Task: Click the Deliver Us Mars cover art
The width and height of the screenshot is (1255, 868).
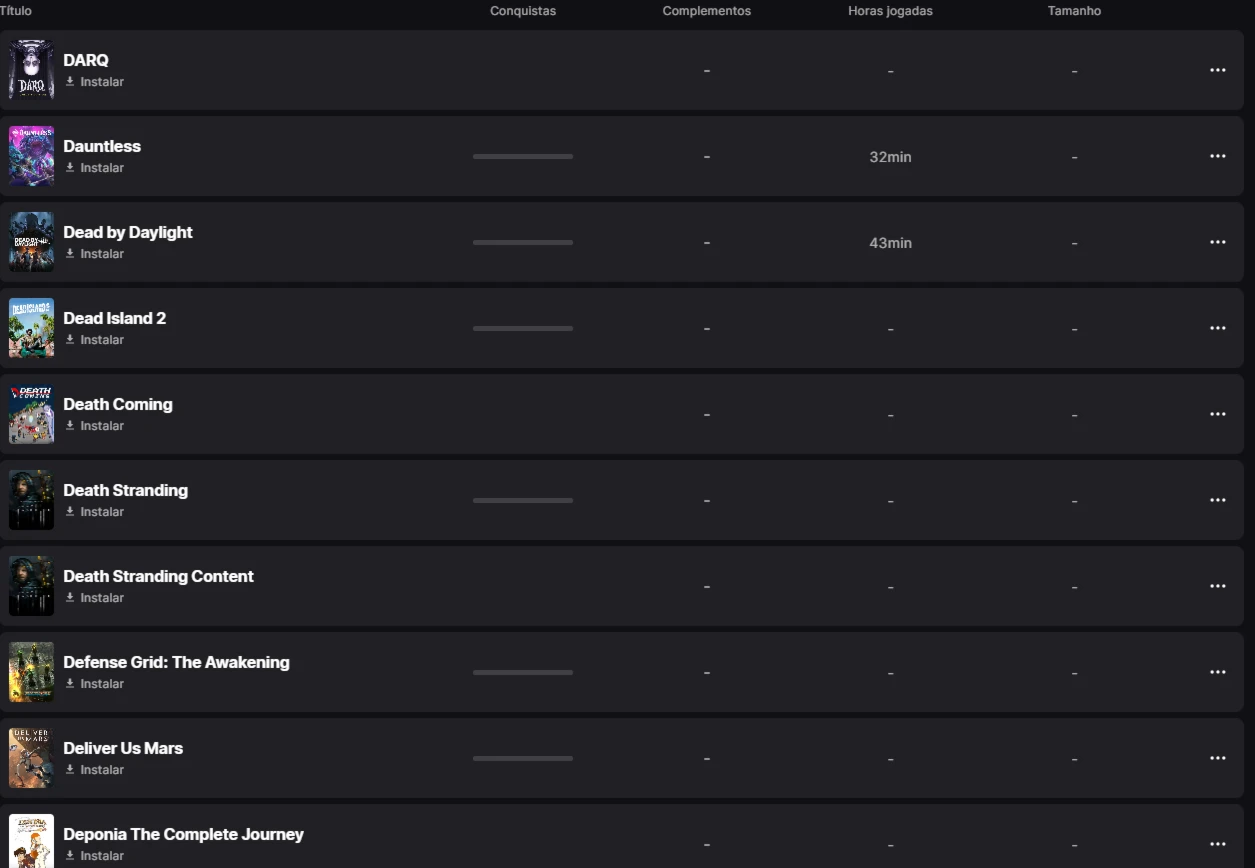Action: pos(31,758)
